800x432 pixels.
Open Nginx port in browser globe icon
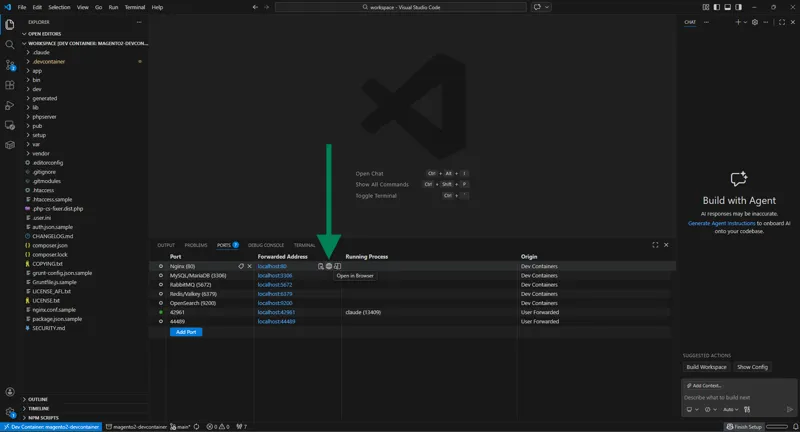tap(329, 266)
